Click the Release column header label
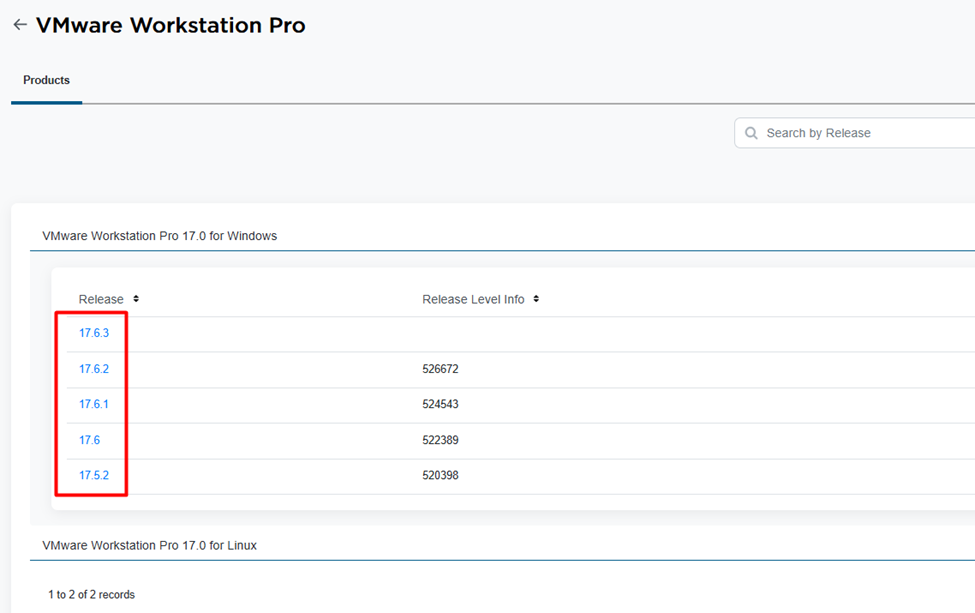Screen dimensions: 975x613 pyautogui.click(x=101, y=299)
